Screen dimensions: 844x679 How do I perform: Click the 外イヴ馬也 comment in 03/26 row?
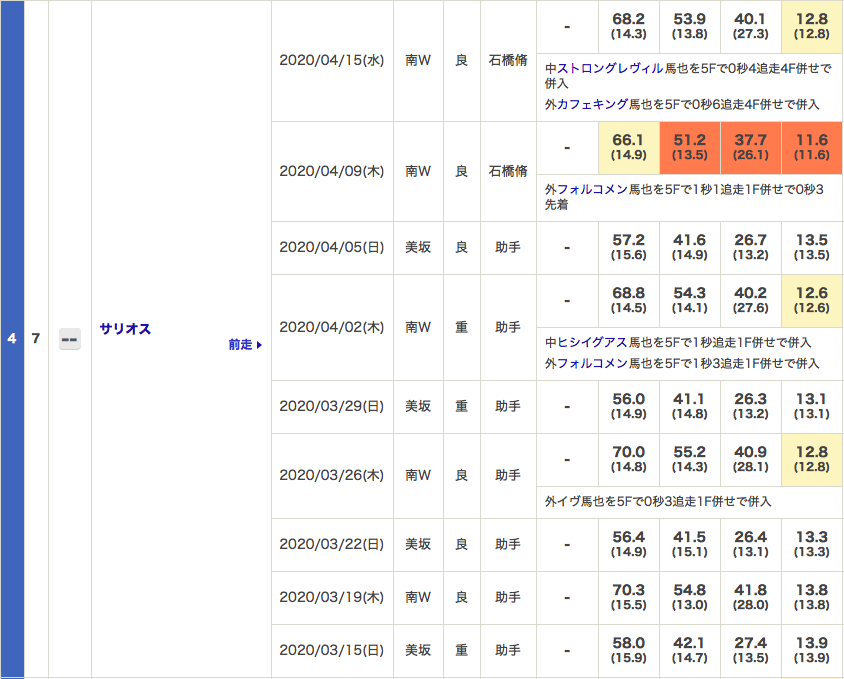(x=658, y=502)
